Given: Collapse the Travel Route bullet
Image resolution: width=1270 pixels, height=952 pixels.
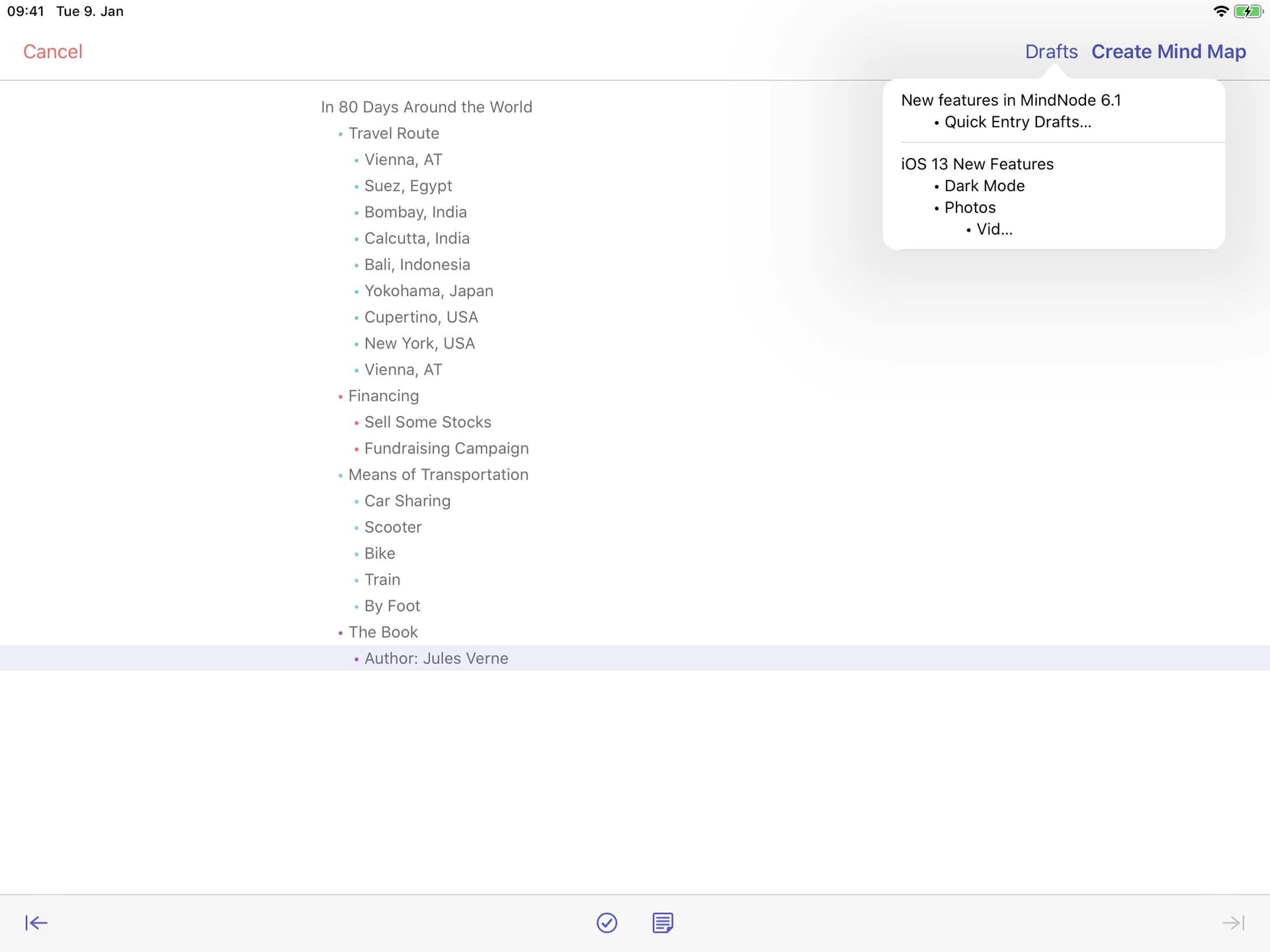Looking at the screenshot, I should (x=340, y=134).
